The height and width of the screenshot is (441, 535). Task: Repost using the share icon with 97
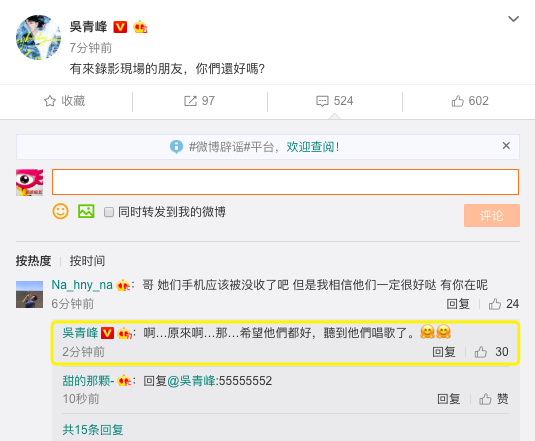[199, 101]
